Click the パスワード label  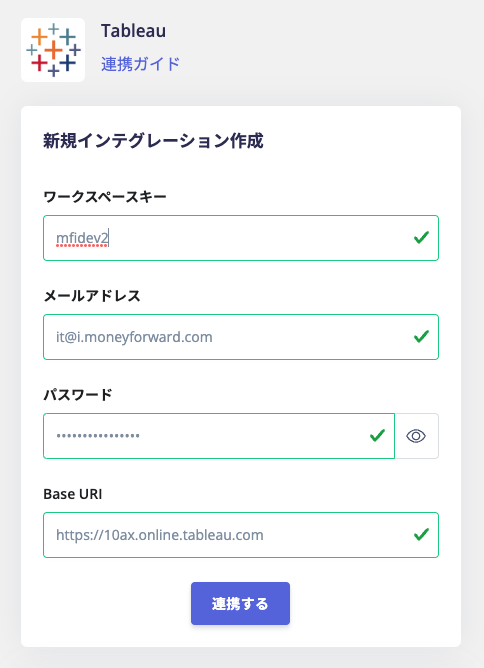coord(78,394)
